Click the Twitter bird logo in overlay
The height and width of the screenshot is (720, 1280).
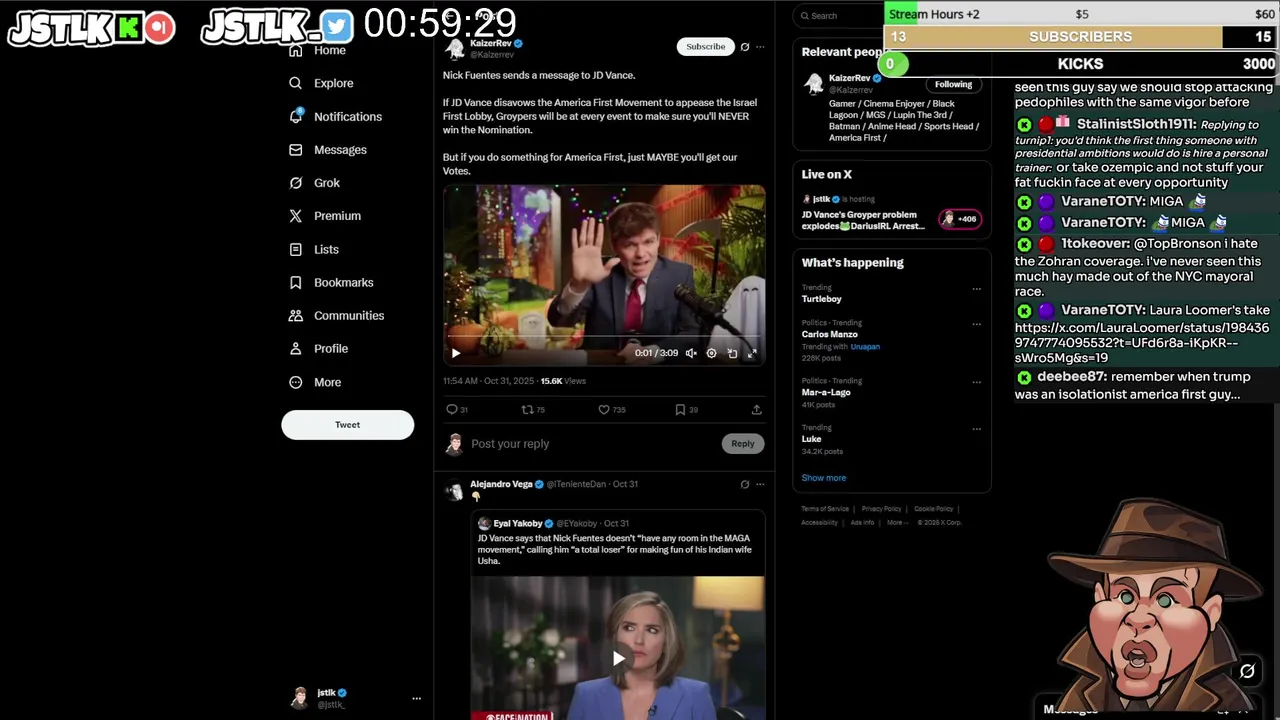pos(336,26)
